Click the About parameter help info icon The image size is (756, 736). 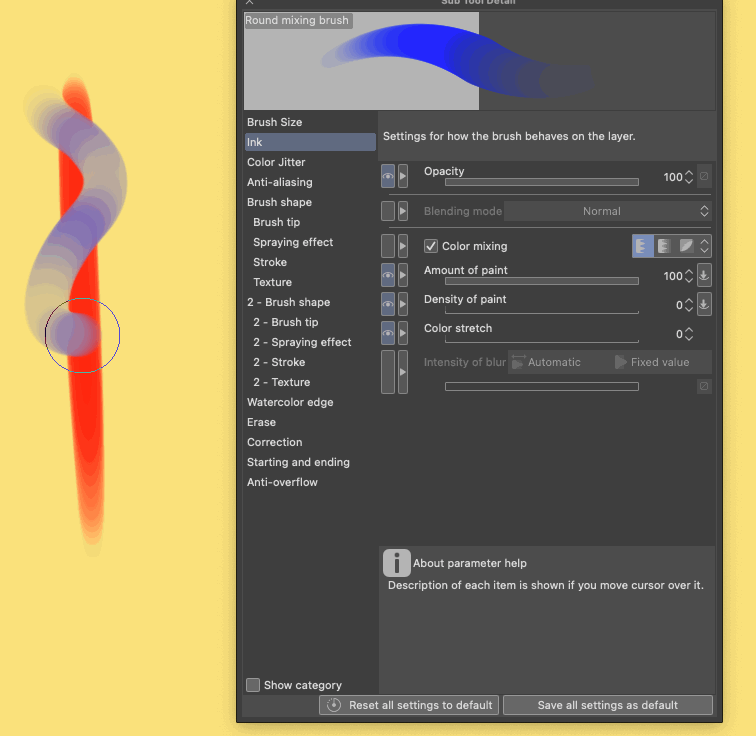tap(396, 562)
